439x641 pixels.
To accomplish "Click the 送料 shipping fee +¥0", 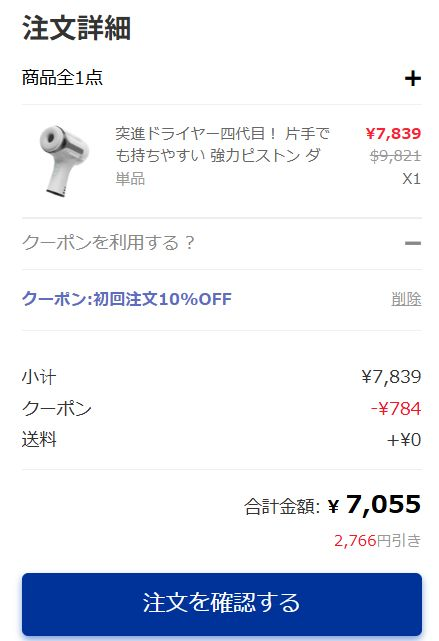I will 404,440.
